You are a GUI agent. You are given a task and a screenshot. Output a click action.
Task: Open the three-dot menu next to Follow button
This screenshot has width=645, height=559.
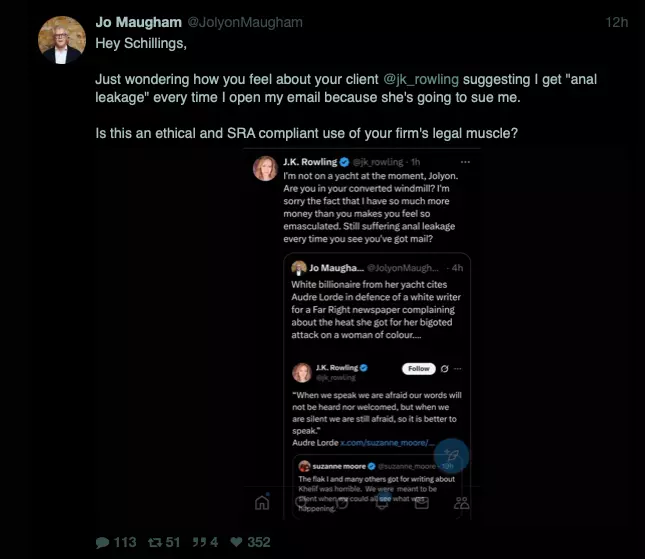[458, 369]
